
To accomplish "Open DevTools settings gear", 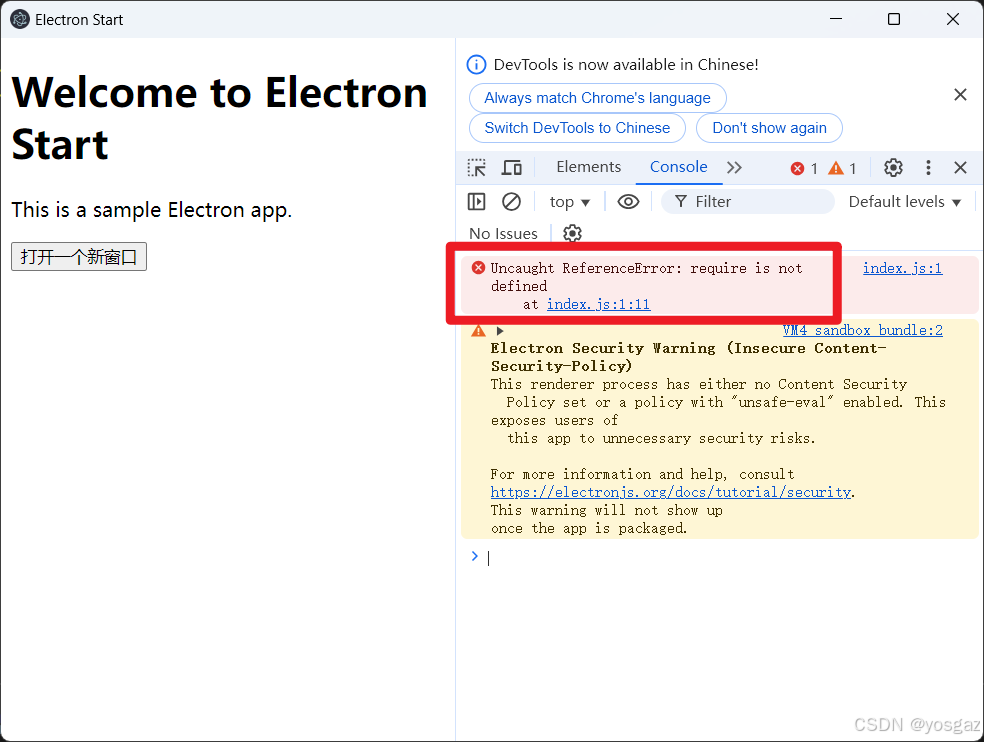I will pos(893,167).
